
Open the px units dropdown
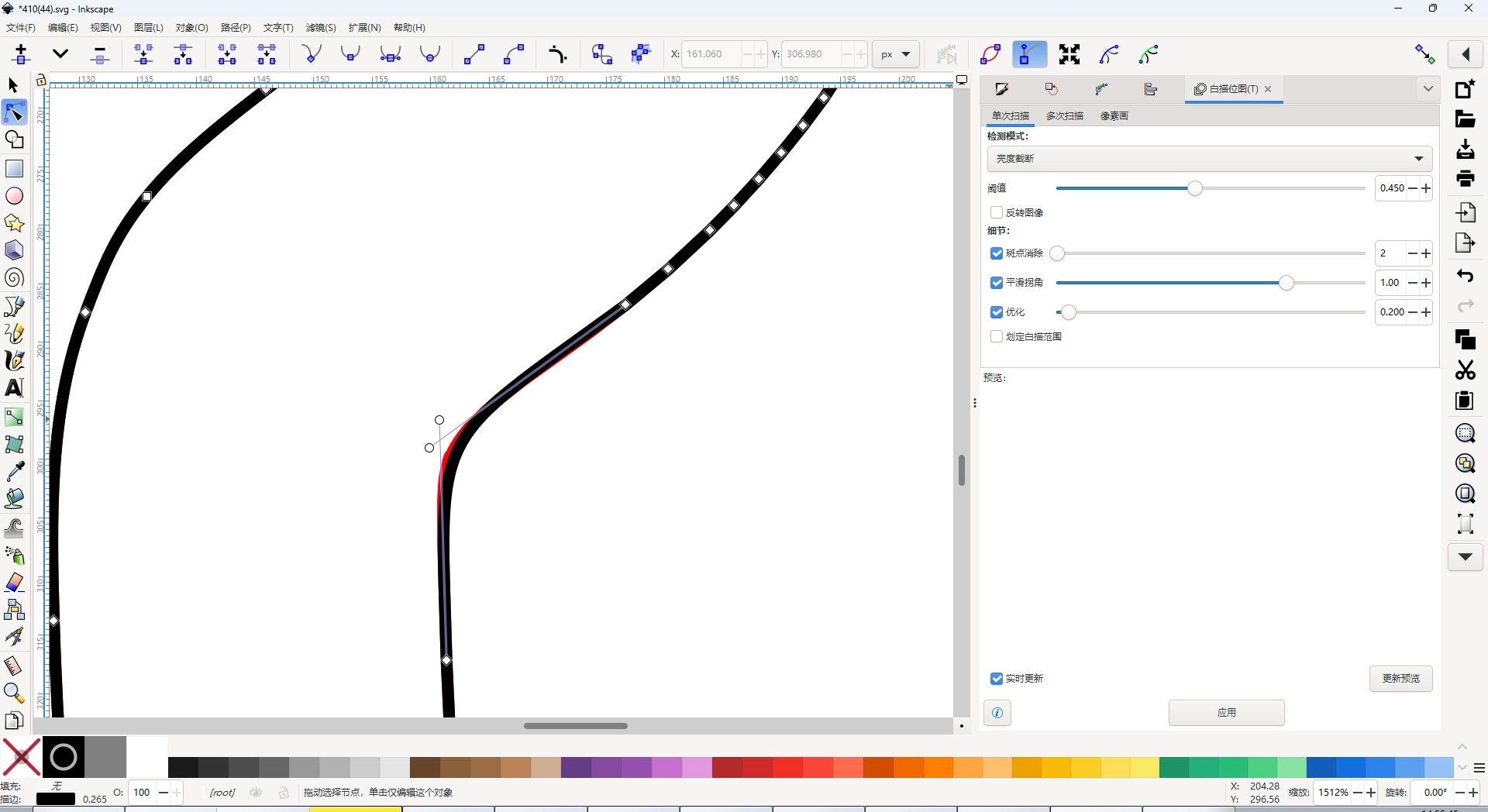coord(895,54)
